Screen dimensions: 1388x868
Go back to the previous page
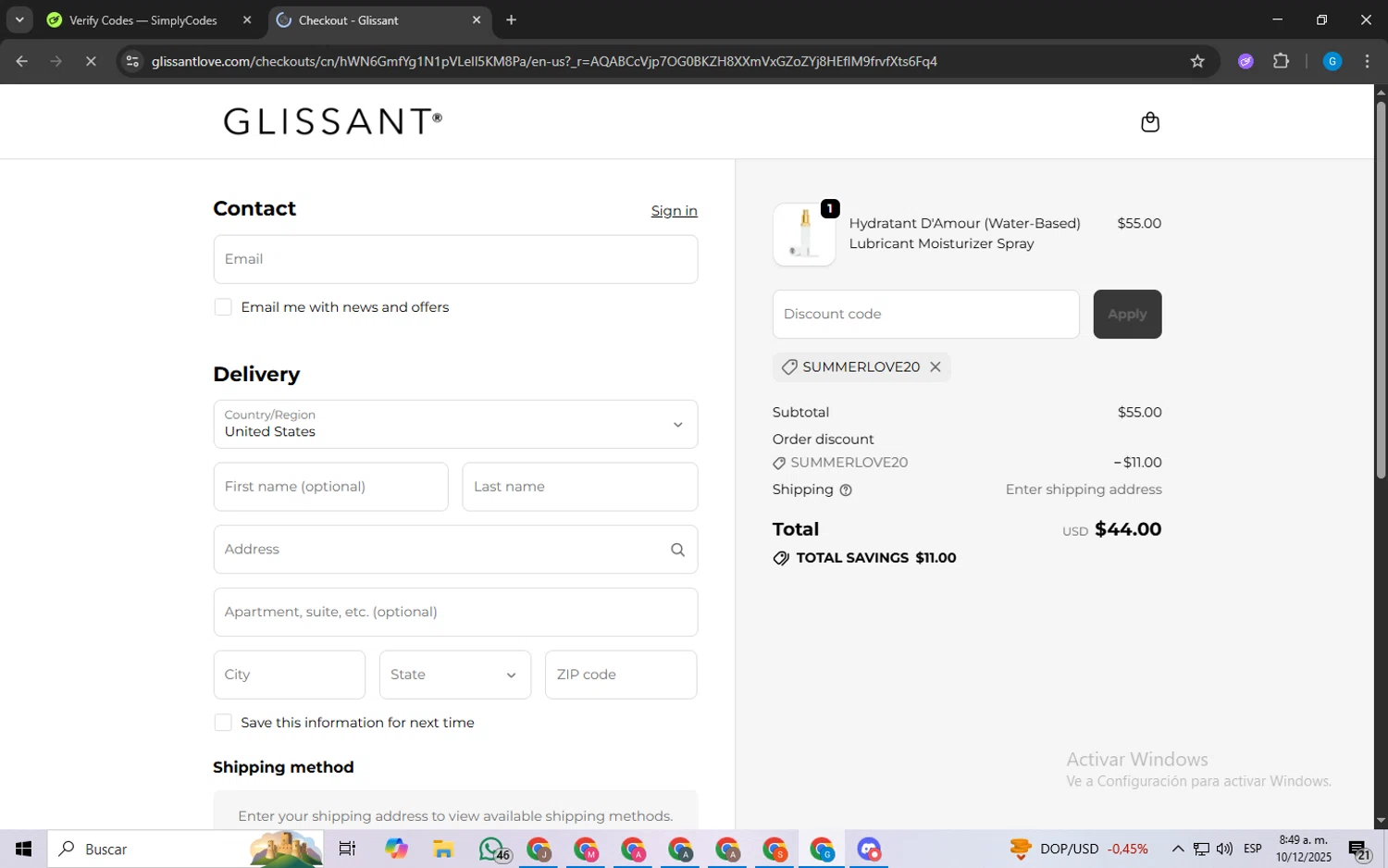[22, 61]
